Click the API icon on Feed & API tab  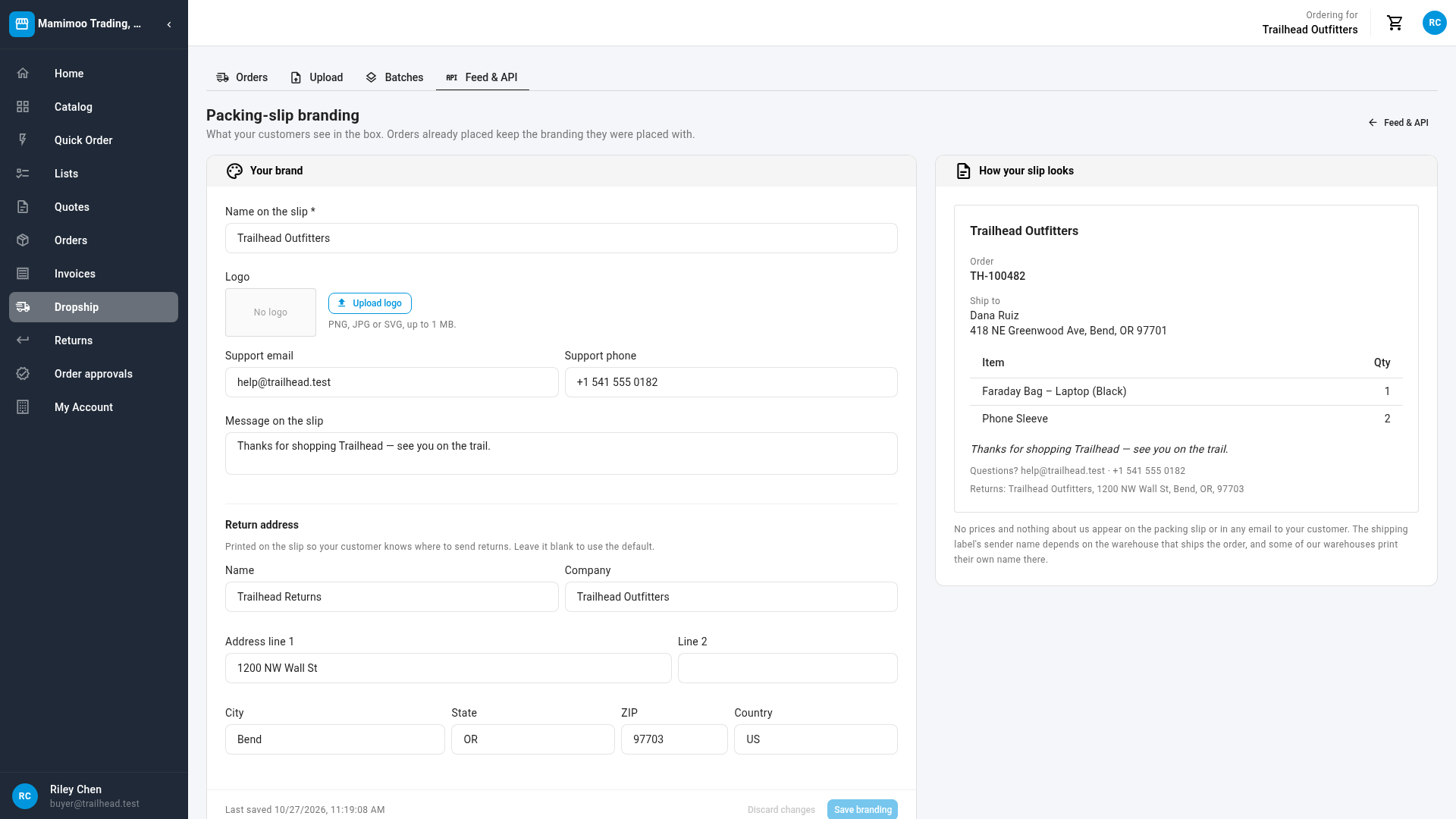(452, 77)
